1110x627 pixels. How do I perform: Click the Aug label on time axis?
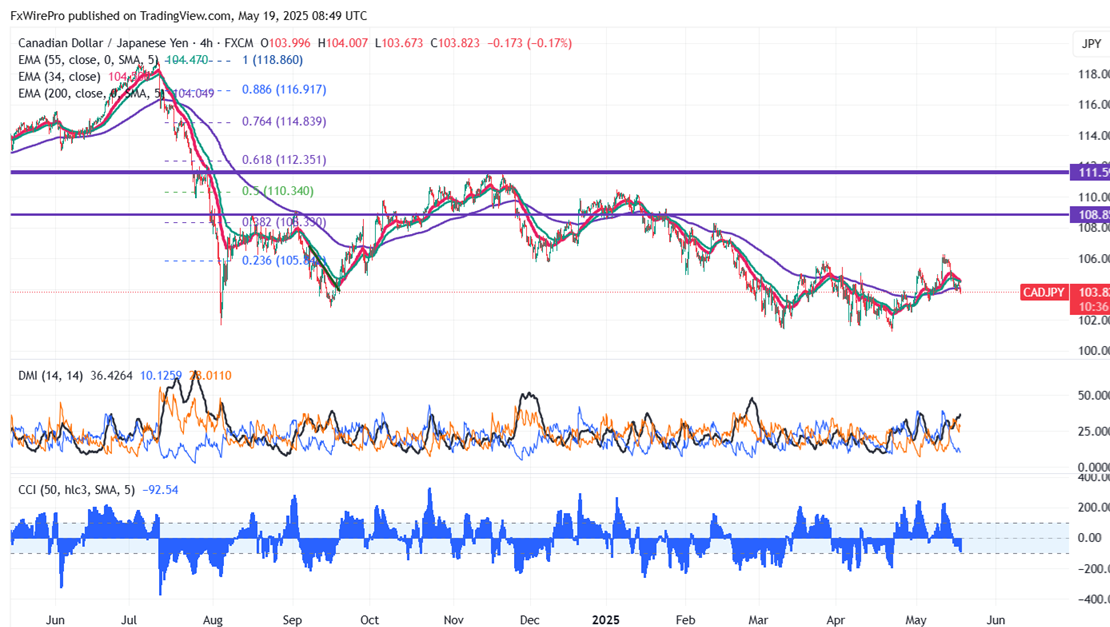pyautogui.click(x=212, y=620)
